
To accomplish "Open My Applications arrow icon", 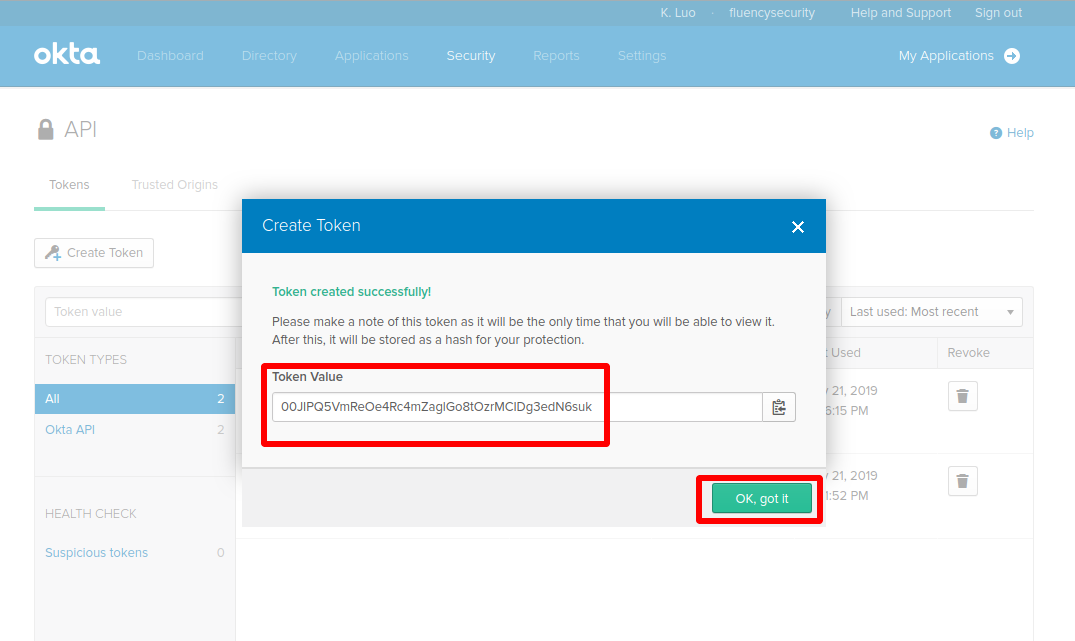I will [x=1012, y=56].
